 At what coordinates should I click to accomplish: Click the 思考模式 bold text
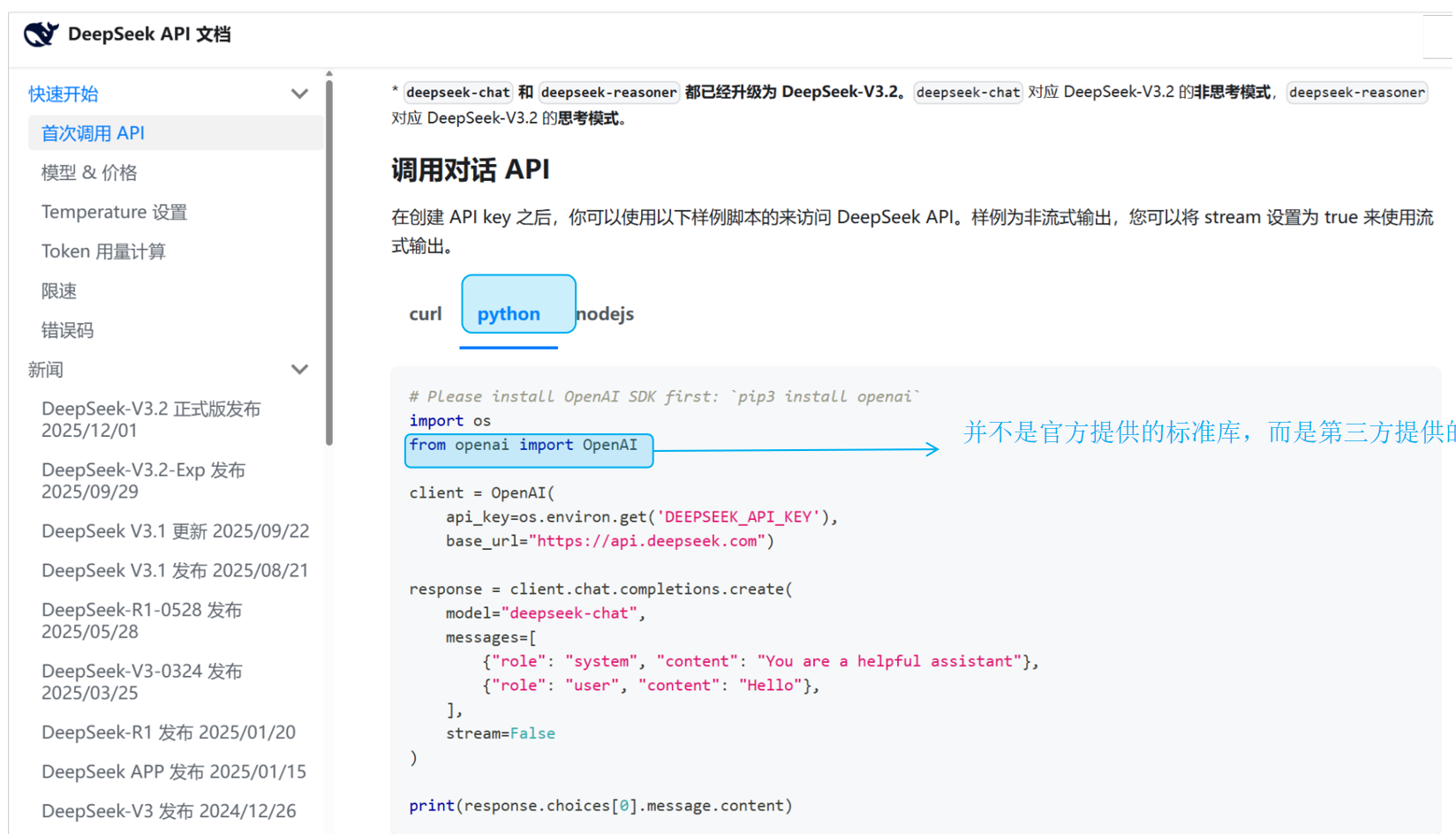click(588, 118)
